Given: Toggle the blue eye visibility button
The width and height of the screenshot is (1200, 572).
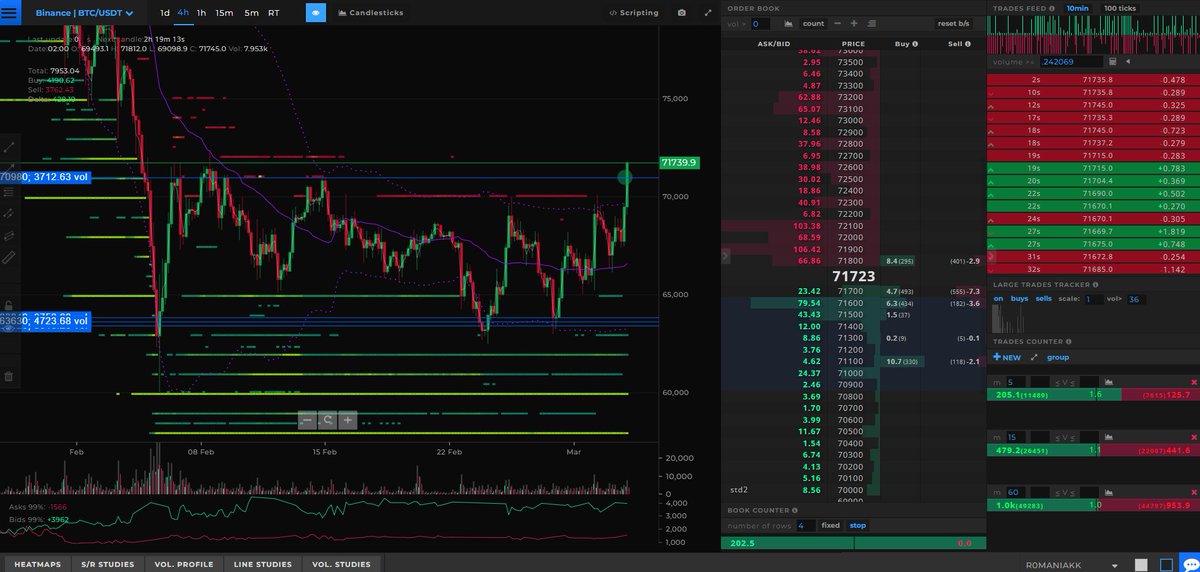Looking at the screenshot, I should point(315,13).
